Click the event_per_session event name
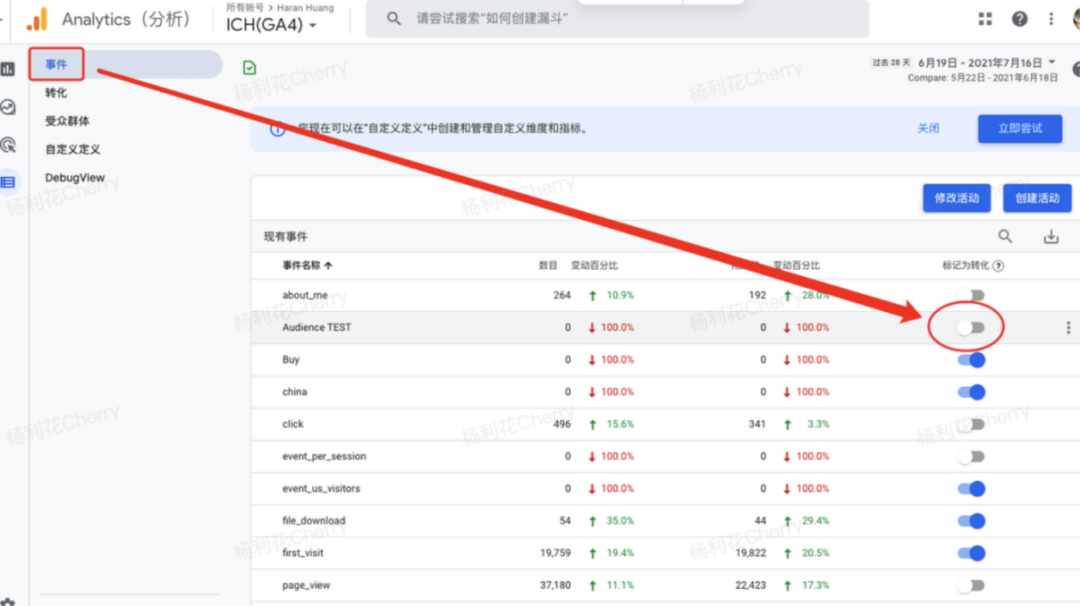1080x606 pixels. 324,456
